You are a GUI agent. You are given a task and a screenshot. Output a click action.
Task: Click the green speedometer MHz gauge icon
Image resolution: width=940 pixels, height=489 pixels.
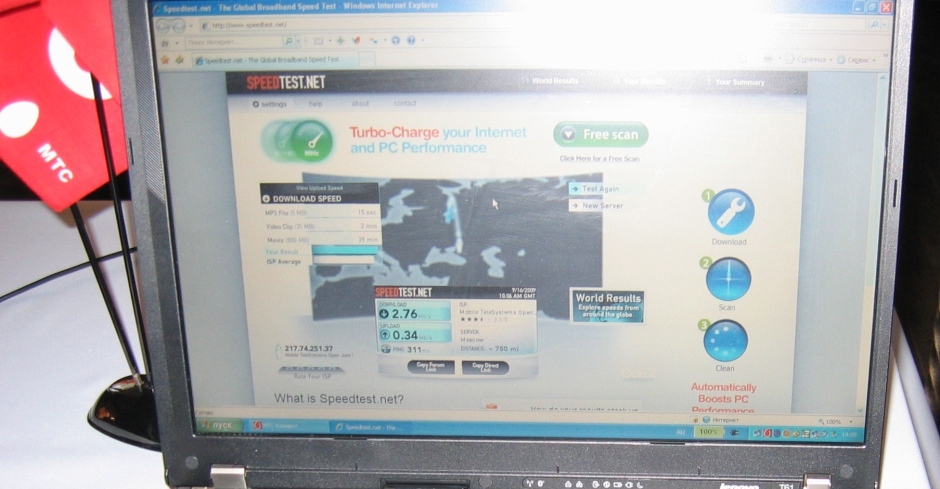[x=311, y=141]
